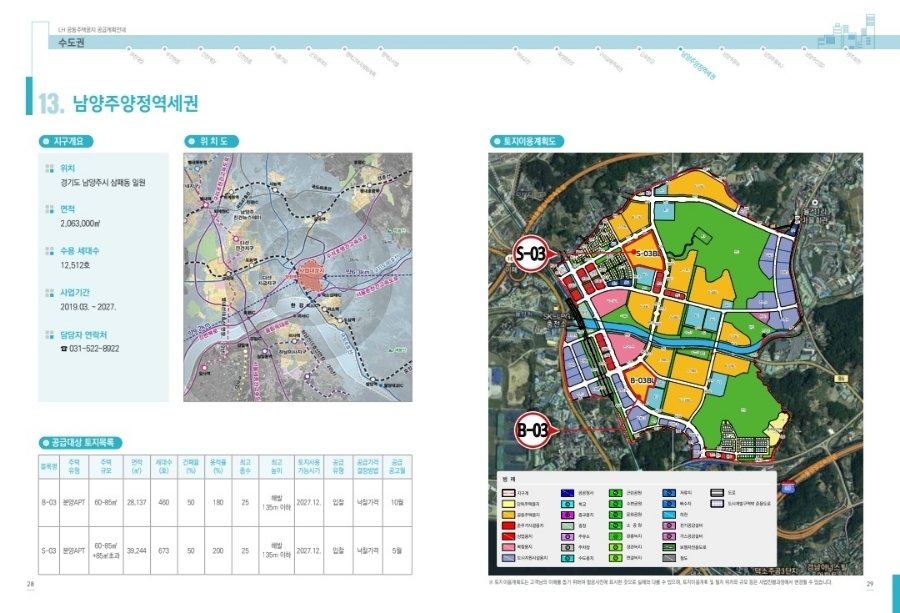Click the 'B-03' block name table cell

(x=49, y=502)
